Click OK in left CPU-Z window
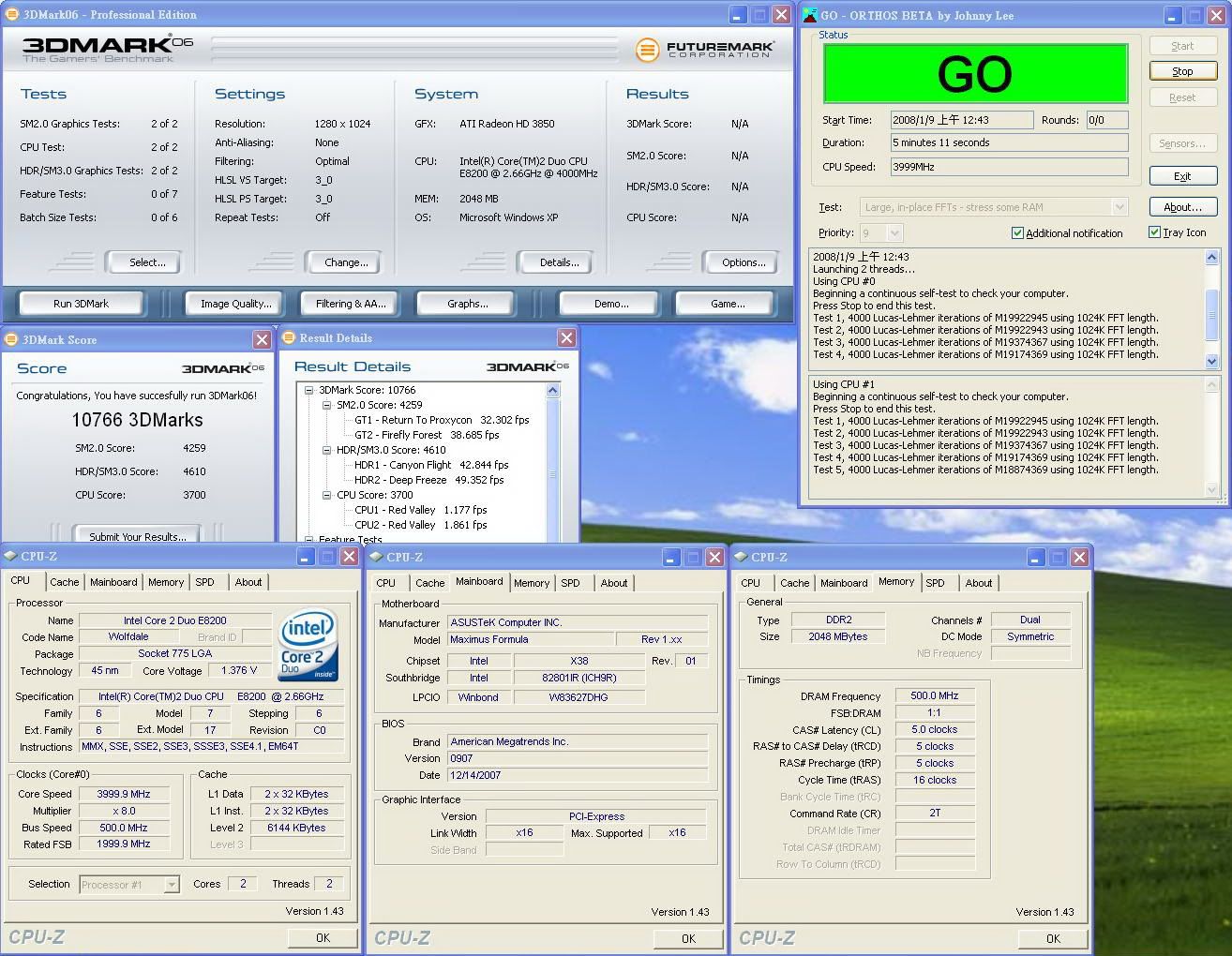Screen dimensions: 1232x956 pyautogui.click(x=323, y=937)
